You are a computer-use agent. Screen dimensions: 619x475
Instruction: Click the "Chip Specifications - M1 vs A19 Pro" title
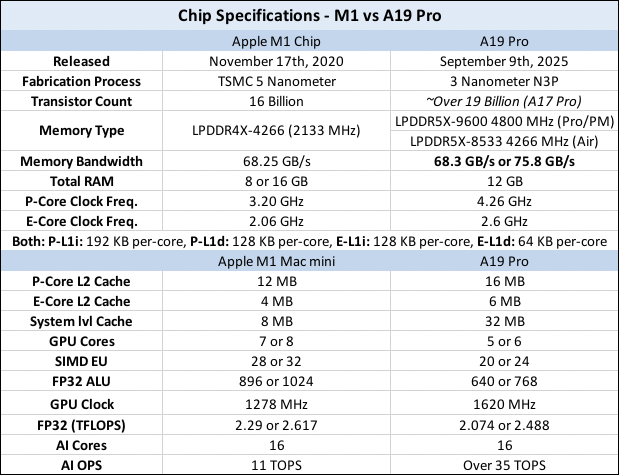point(309,17)
